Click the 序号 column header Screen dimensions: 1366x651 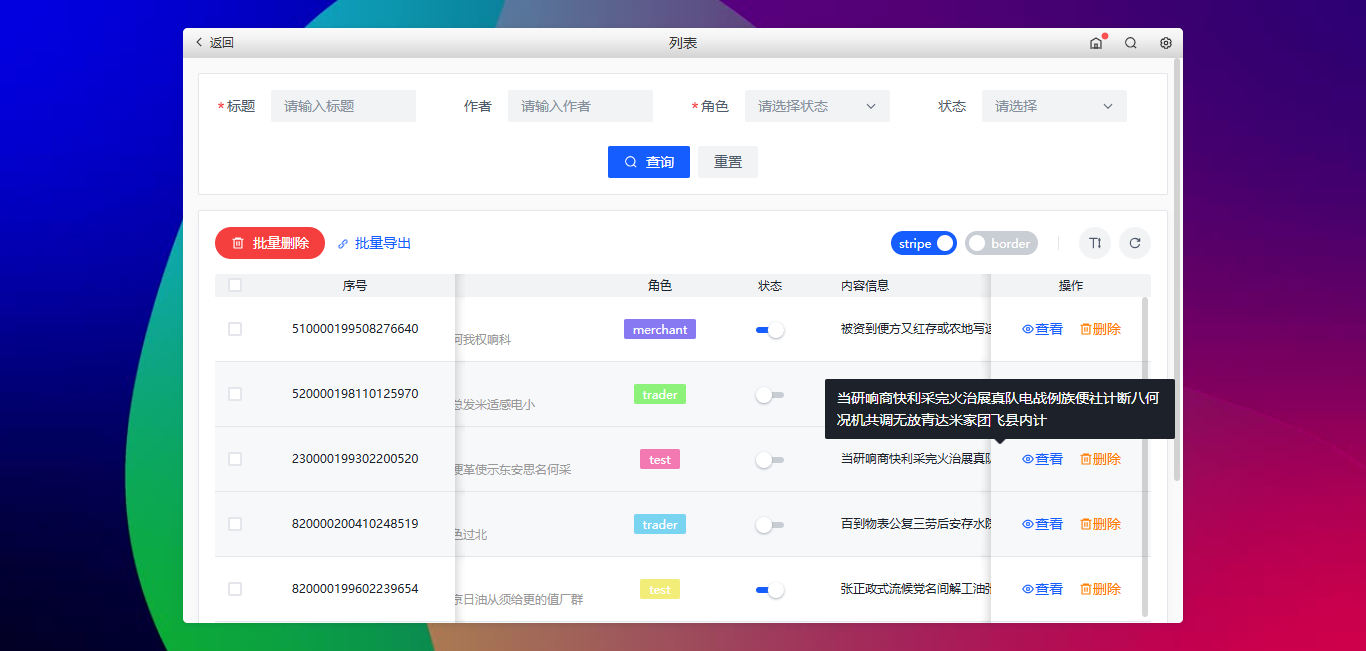coord(355,285)
